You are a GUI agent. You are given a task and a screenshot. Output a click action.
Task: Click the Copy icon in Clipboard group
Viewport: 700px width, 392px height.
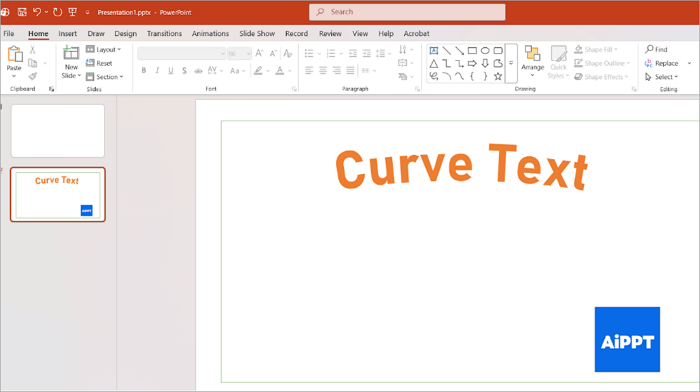(x=33, y=63)
